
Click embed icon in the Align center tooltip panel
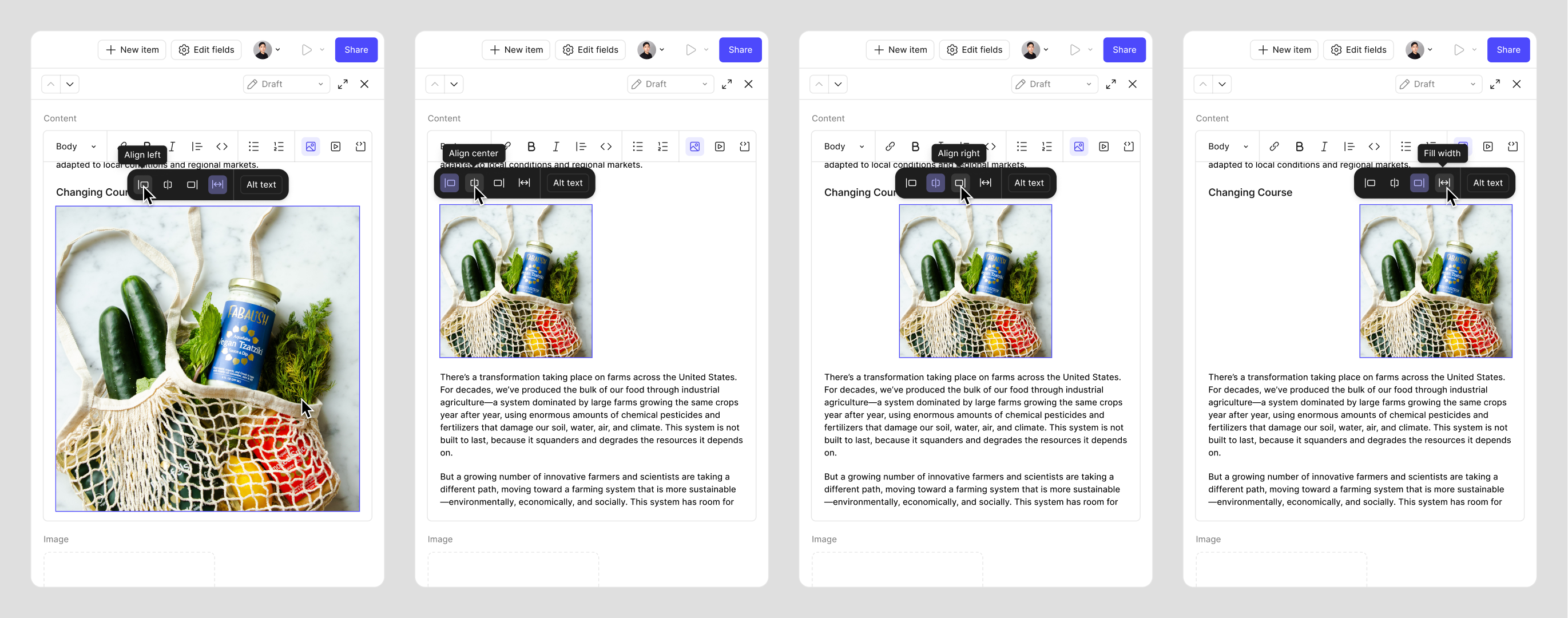744,146
